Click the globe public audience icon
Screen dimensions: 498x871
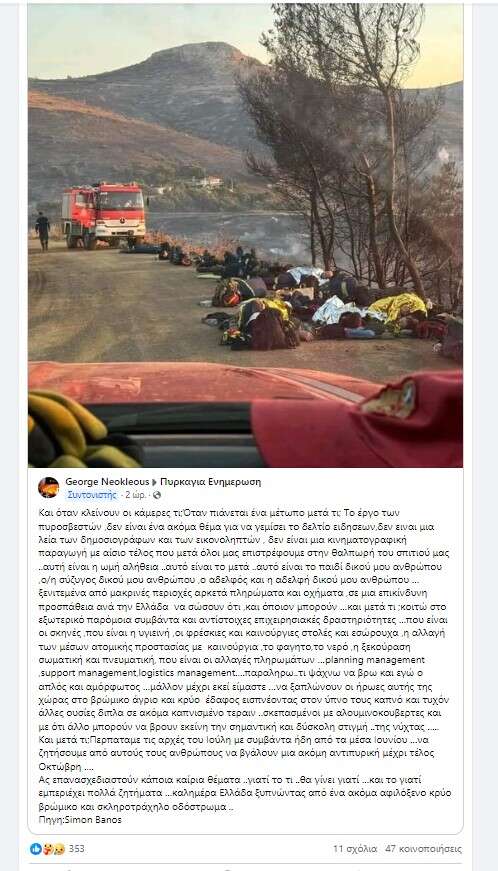(157, 494)
